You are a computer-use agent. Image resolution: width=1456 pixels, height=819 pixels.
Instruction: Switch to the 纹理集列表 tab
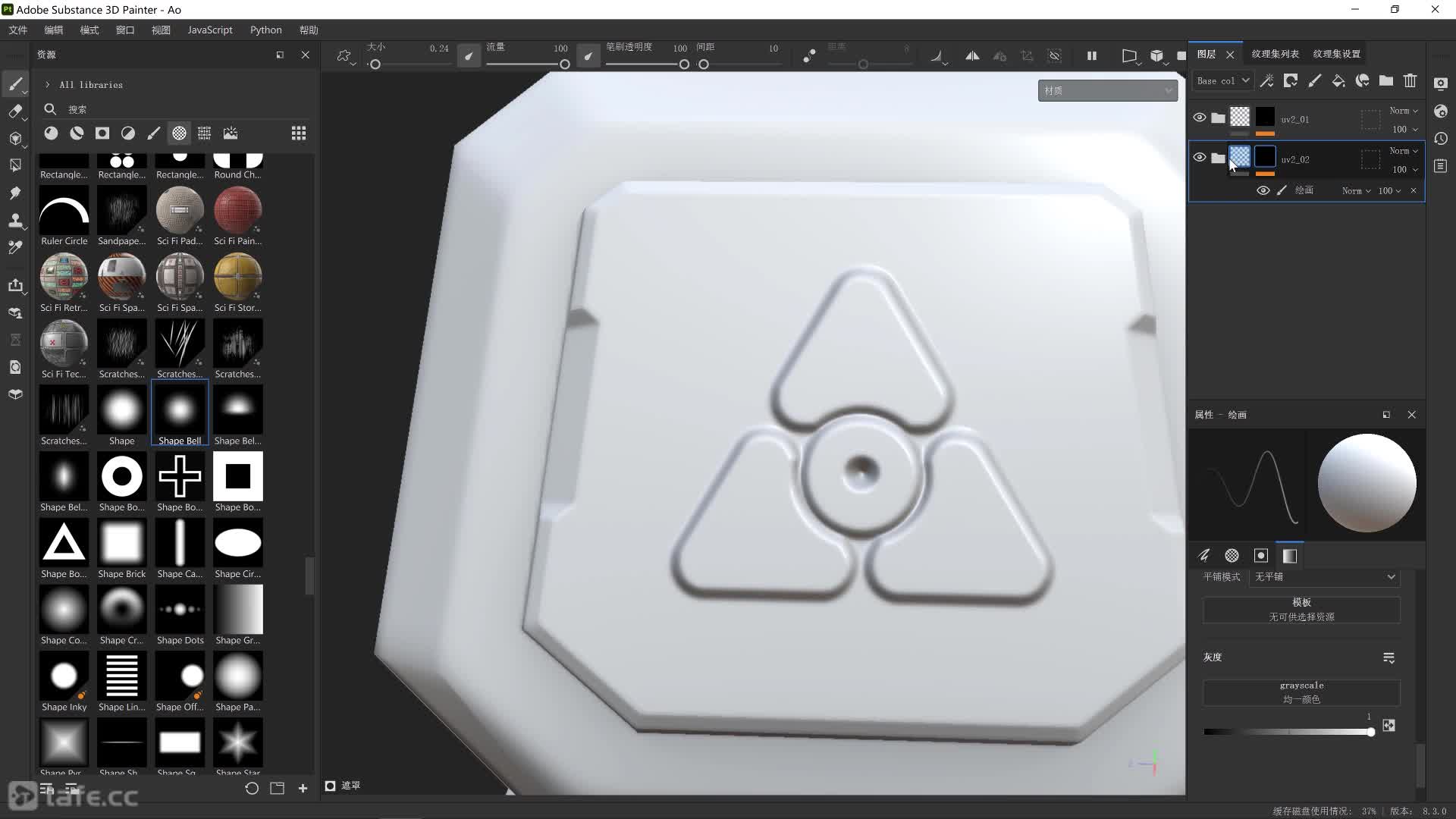[1275, 54]
